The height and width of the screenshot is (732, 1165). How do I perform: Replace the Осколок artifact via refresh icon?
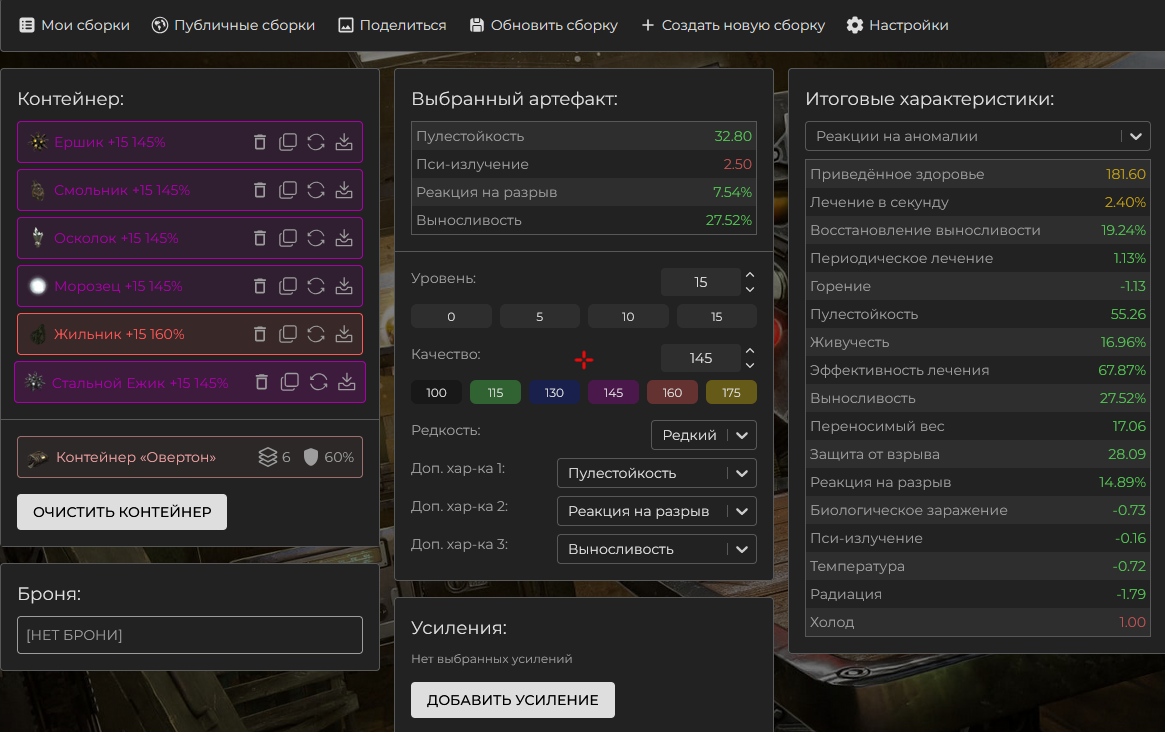(316, 238)
